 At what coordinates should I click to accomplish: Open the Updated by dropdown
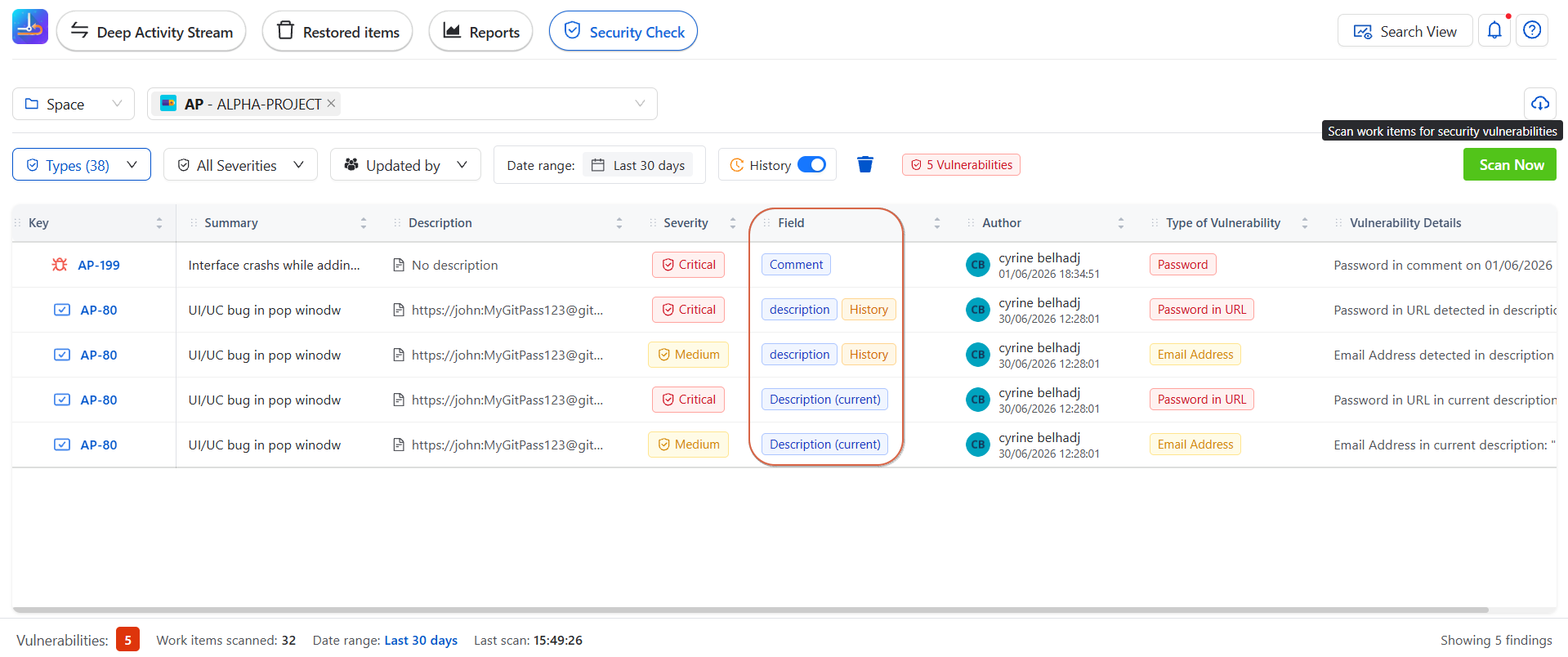tap(405, 165)
